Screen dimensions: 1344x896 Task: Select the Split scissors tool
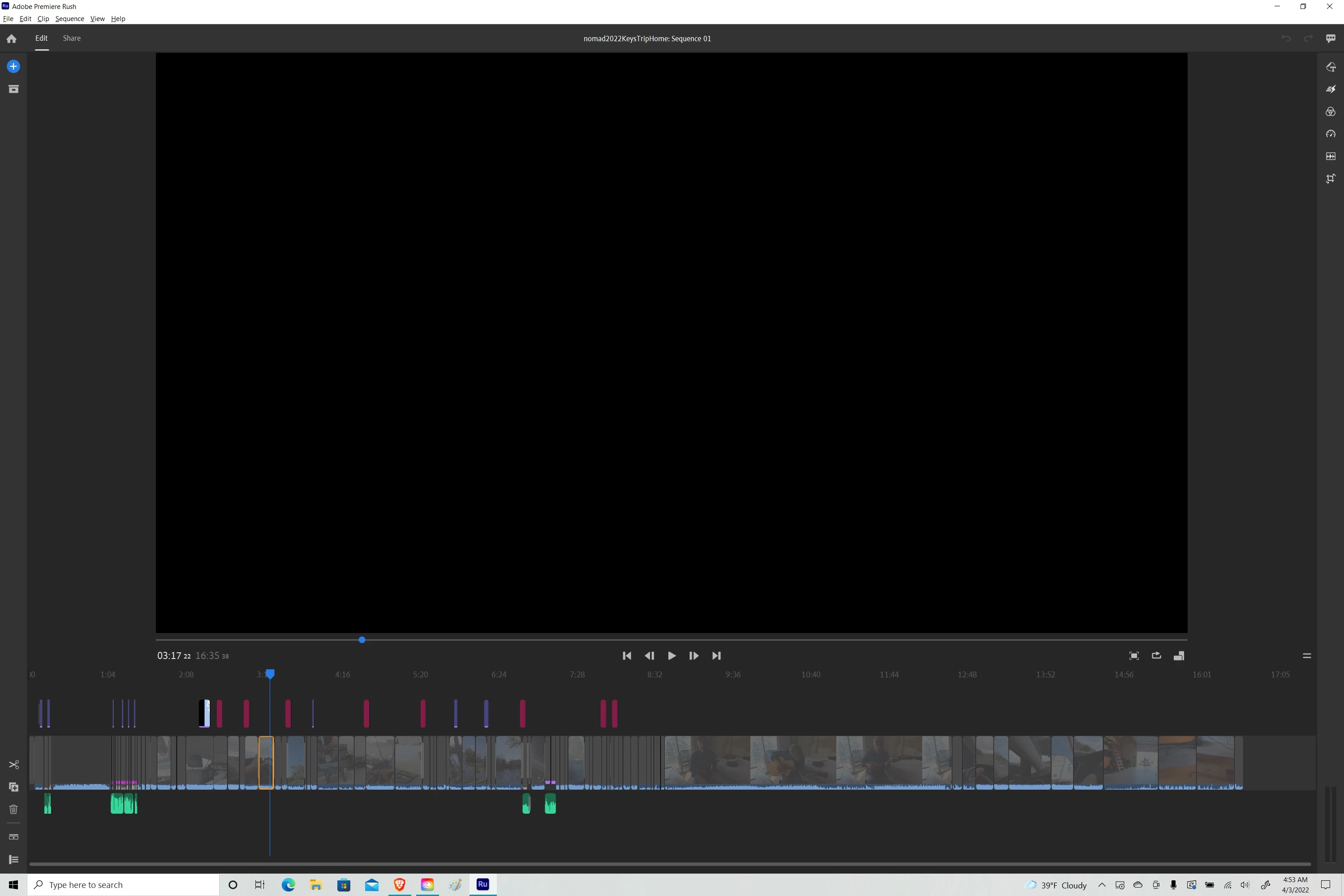point(14,765)
